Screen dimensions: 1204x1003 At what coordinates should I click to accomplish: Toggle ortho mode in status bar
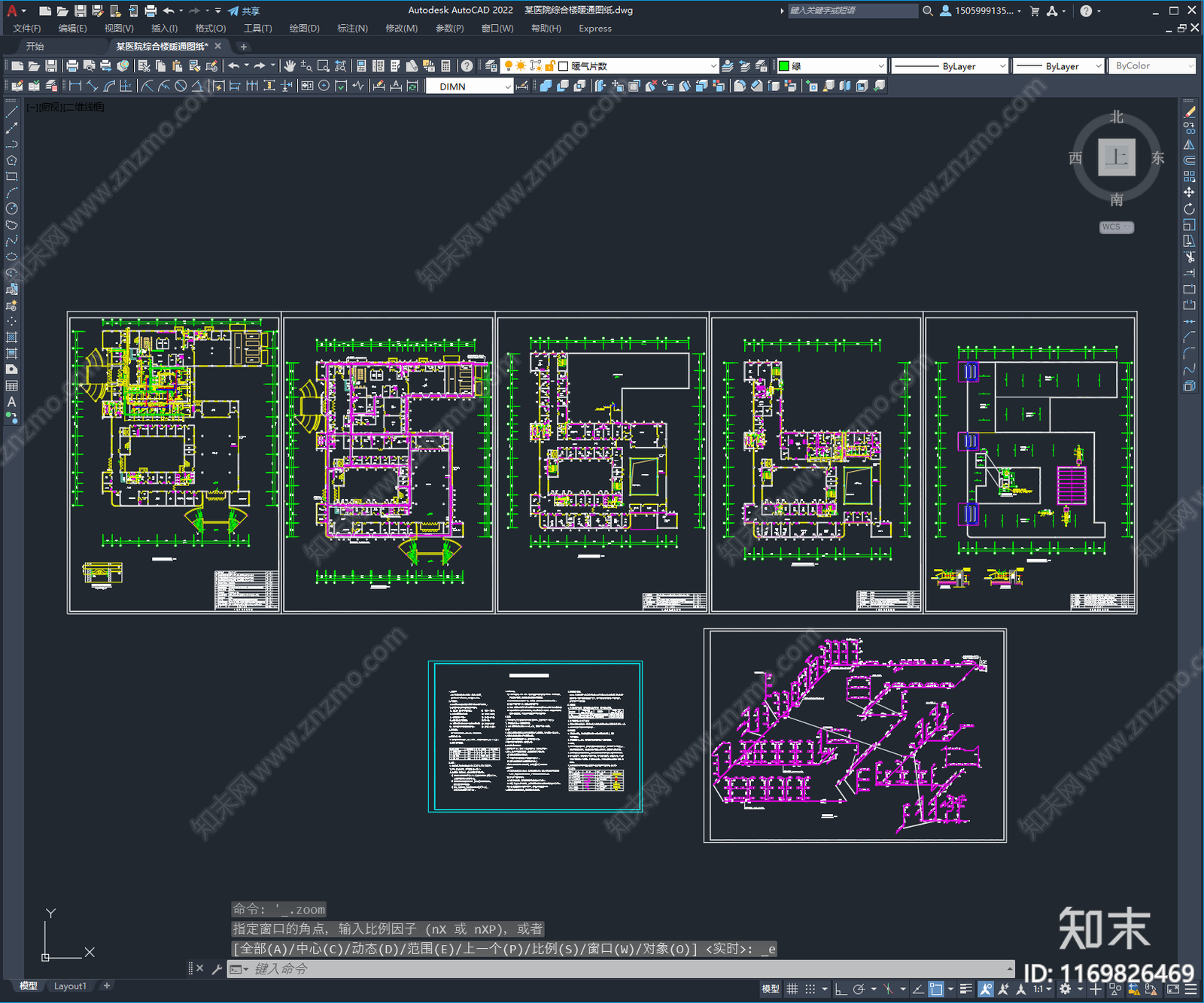[x=841, y=989]
